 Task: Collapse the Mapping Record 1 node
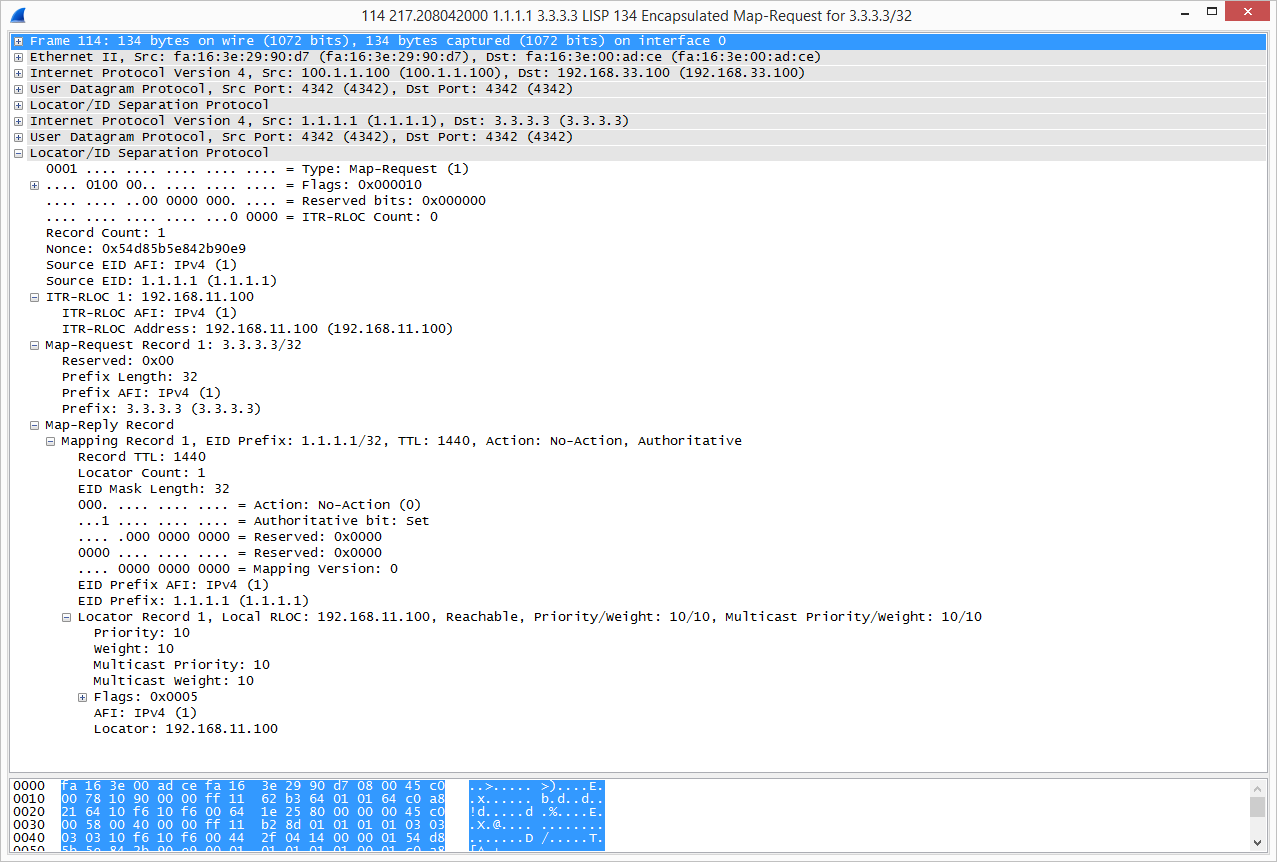point(51,441)
